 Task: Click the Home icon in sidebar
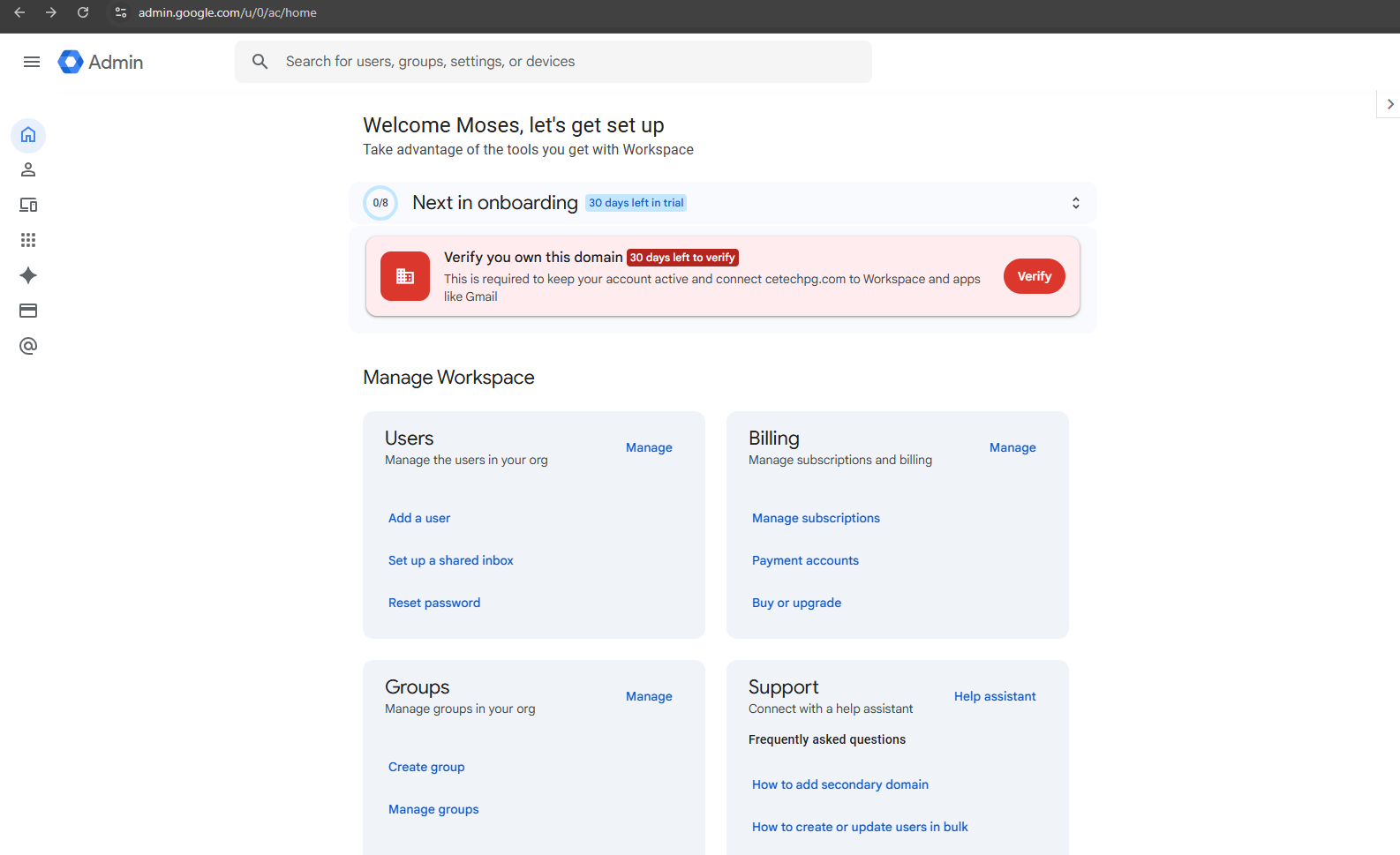click(28, 135)
